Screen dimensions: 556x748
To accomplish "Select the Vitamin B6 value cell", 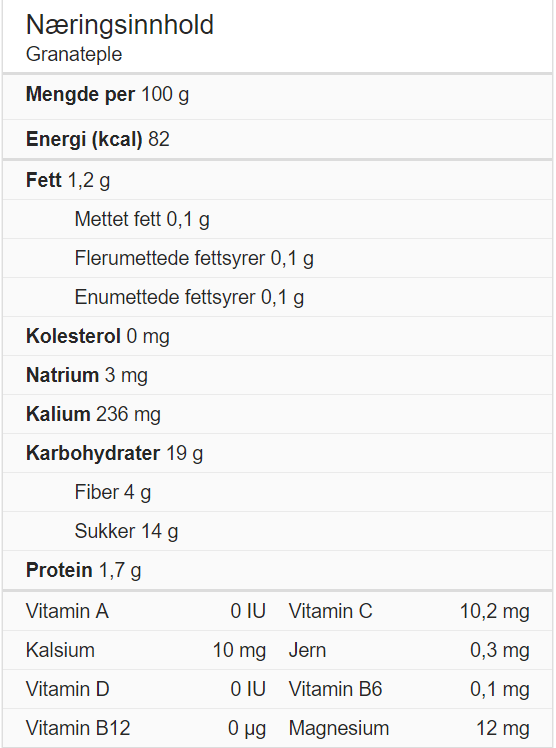I will (x=500, y=690).
